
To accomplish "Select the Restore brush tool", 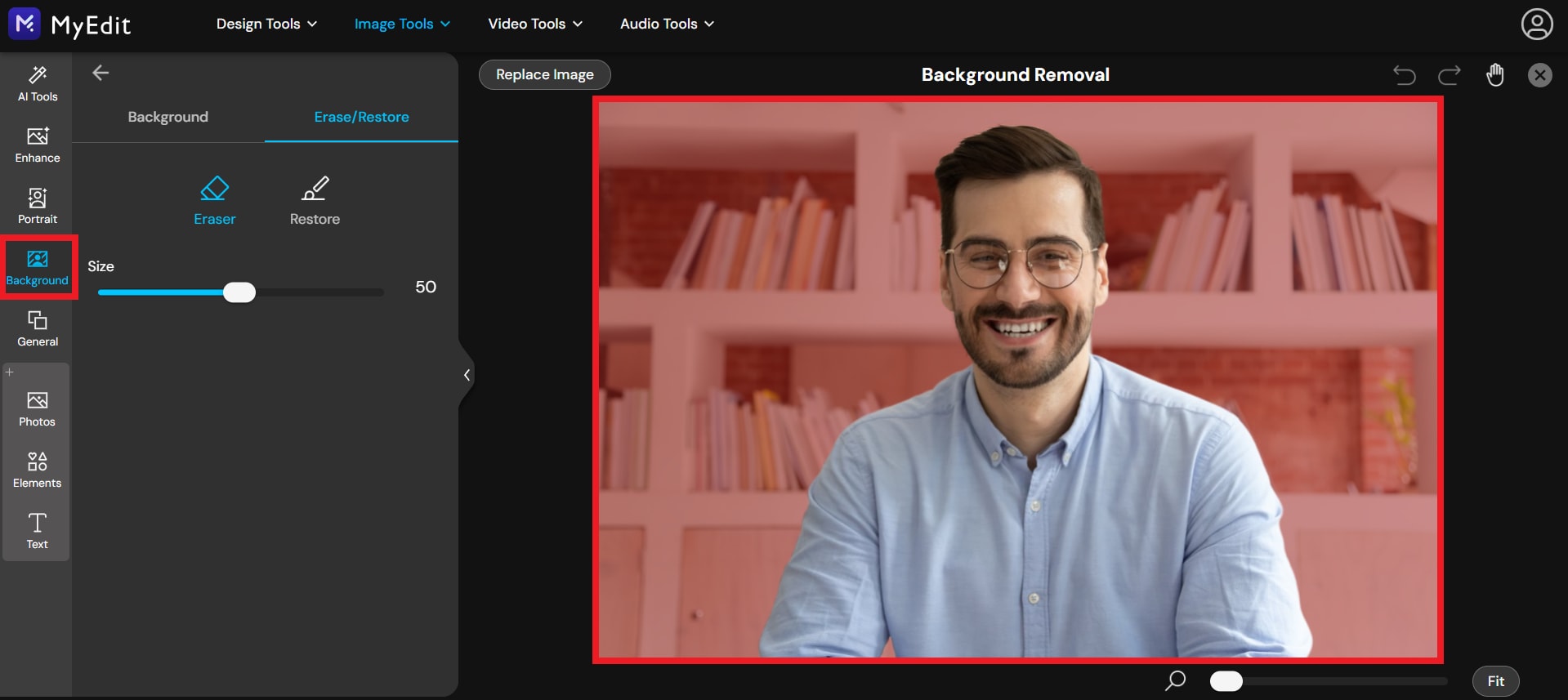I will click(x=315, y=201).
